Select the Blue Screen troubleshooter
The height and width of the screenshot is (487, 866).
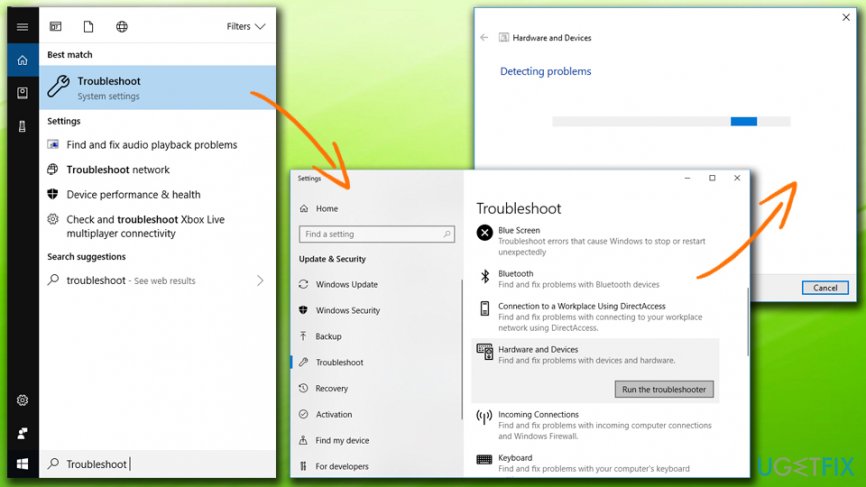(595, 241)
